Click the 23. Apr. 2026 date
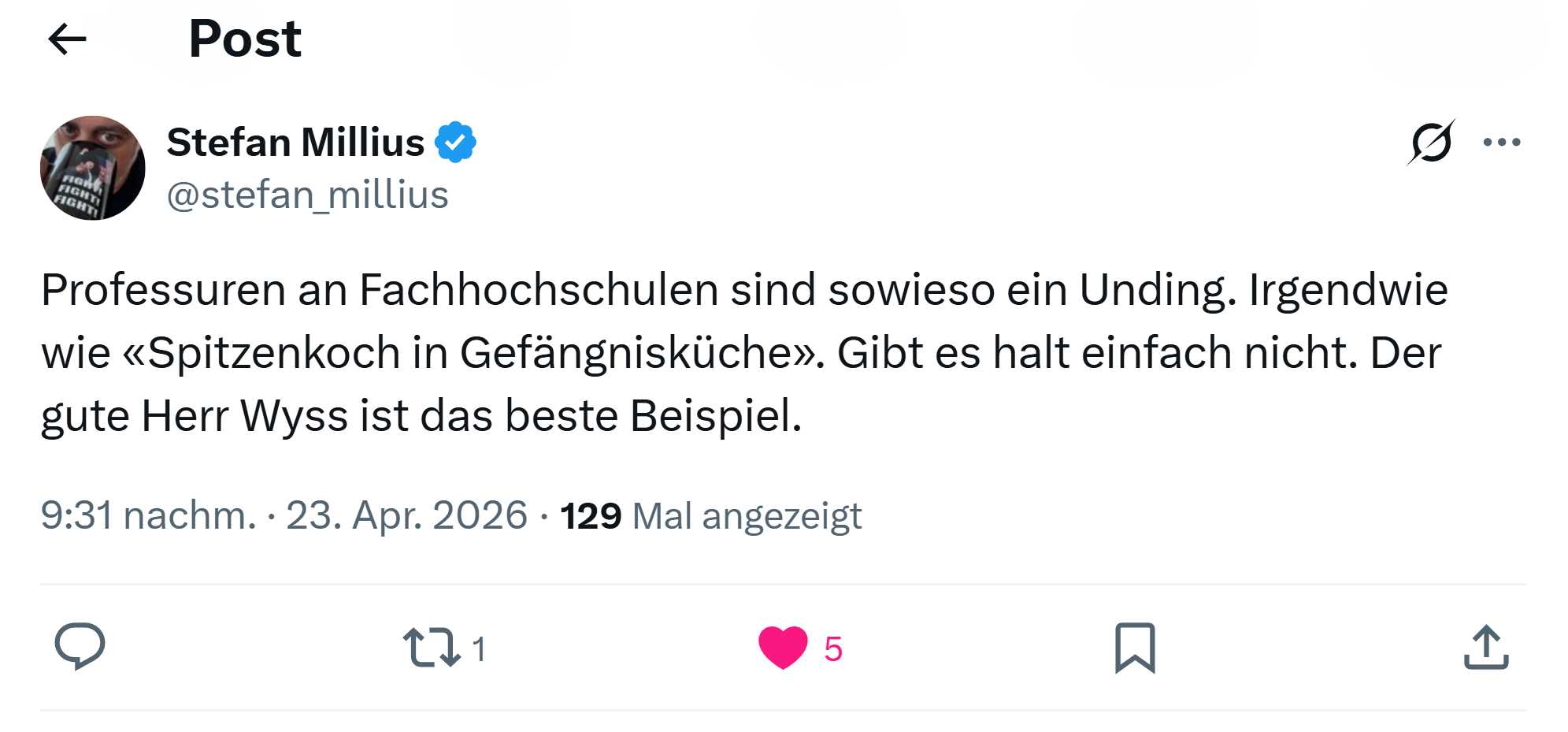The image size is (1568, 732). (x=406, y=516)
